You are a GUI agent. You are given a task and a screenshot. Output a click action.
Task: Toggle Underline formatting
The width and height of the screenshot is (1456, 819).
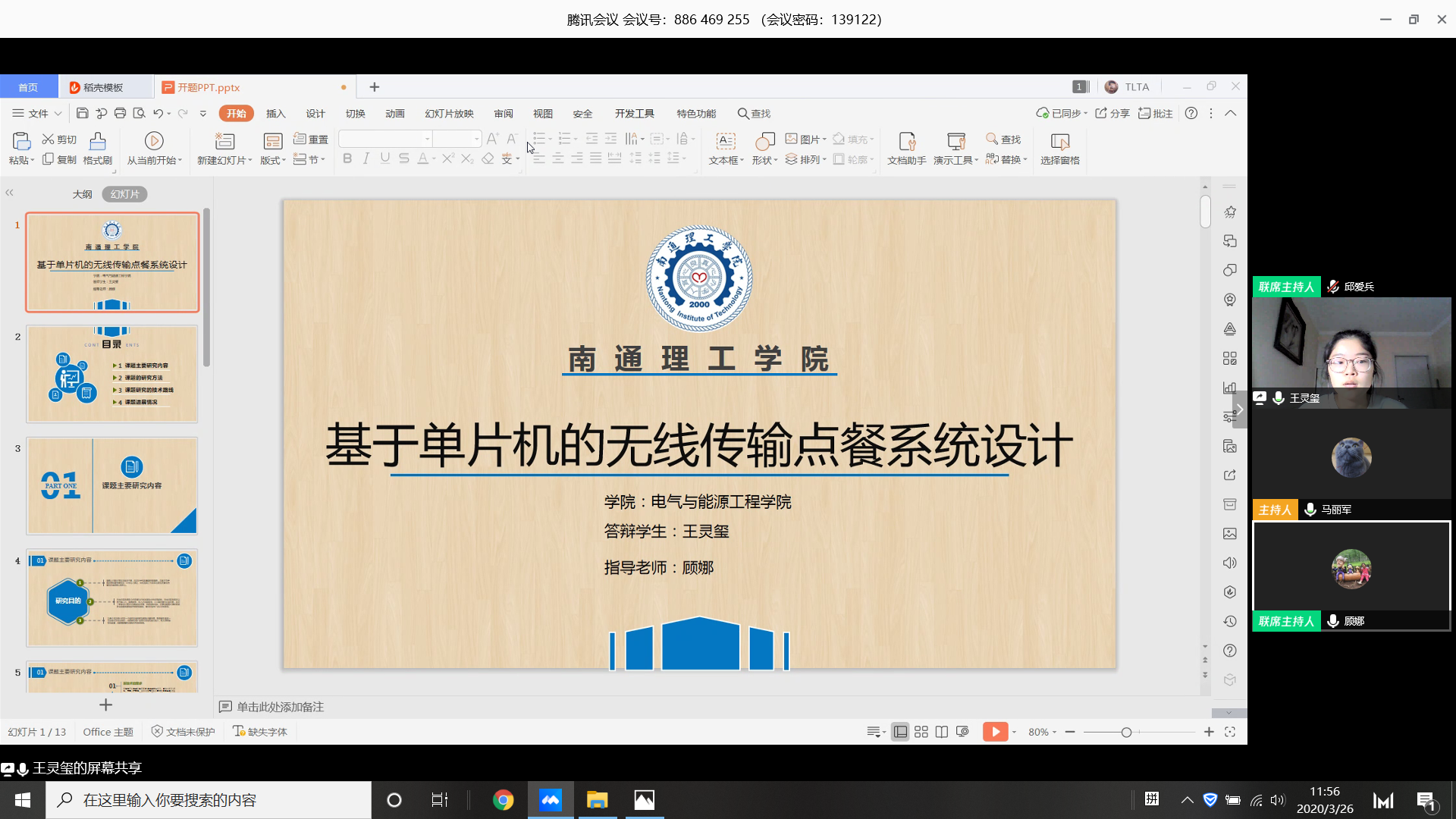[x=385, y=158]
